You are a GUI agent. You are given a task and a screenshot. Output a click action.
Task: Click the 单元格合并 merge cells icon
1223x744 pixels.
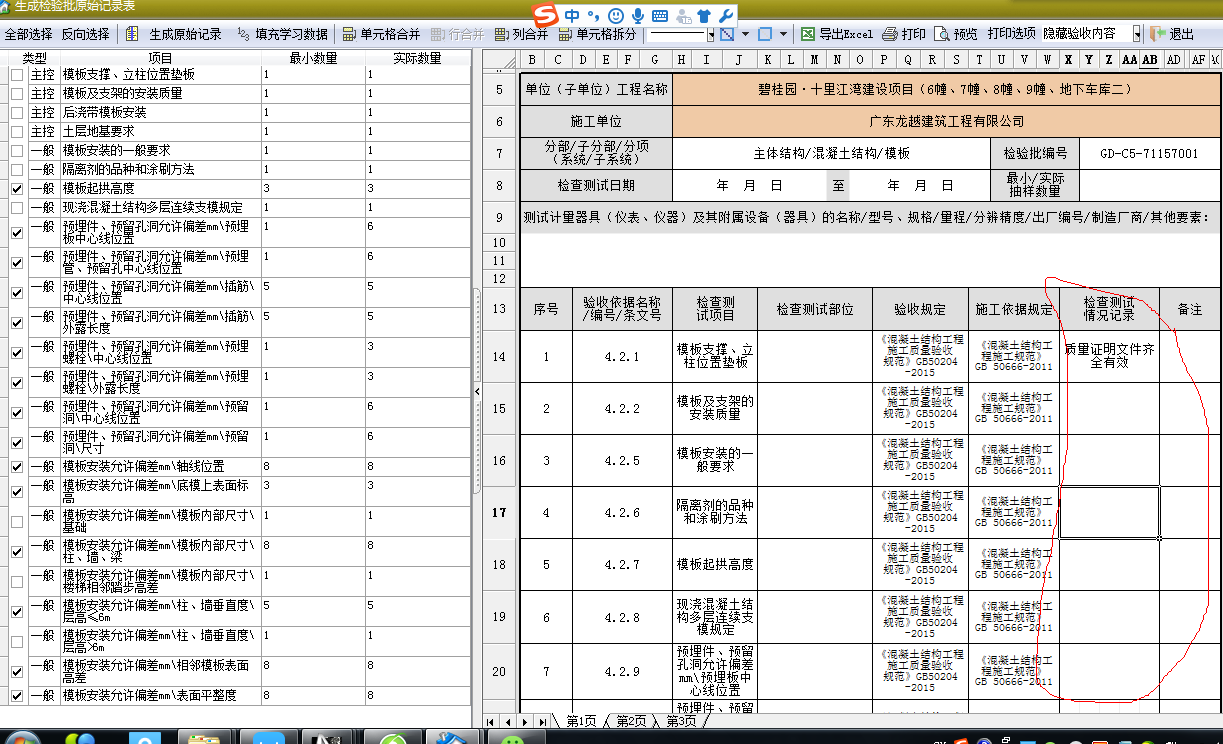[348, 34]
